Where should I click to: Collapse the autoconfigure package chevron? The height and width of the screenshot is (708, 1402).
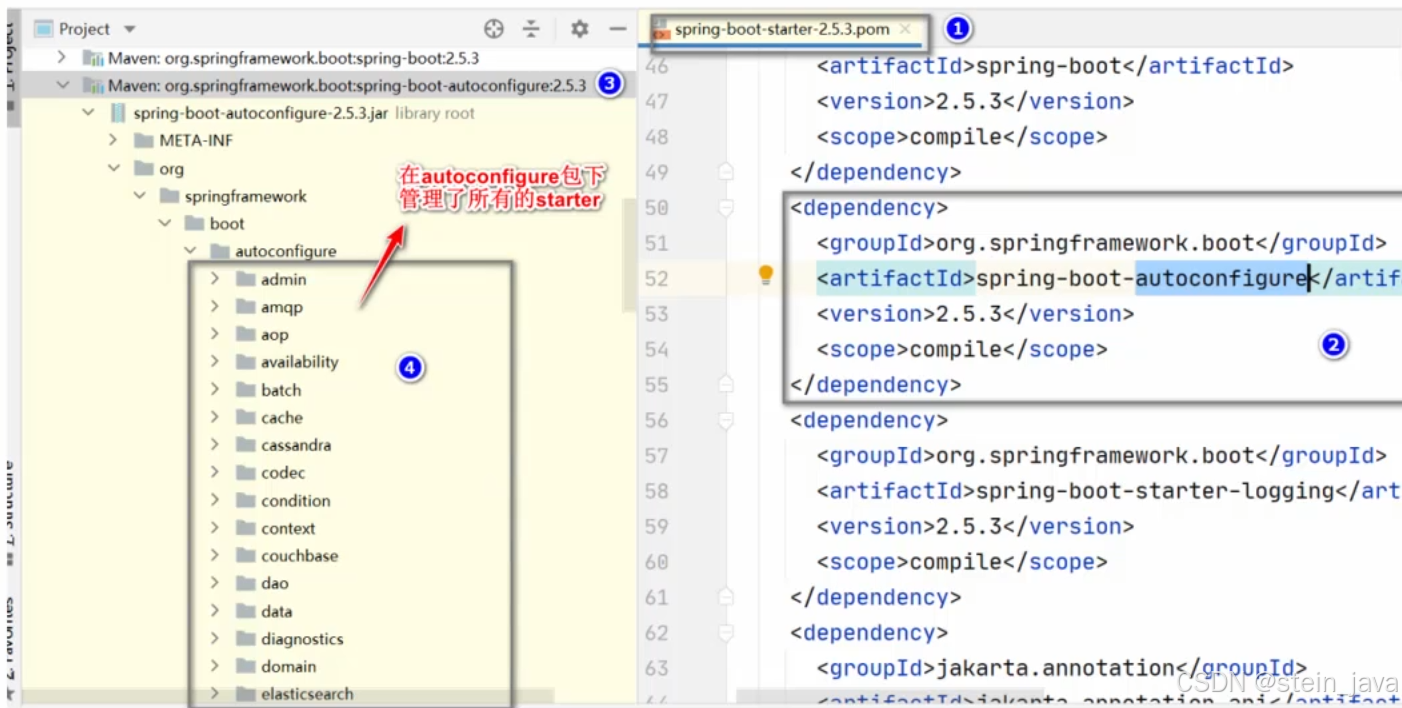point(189,251)
